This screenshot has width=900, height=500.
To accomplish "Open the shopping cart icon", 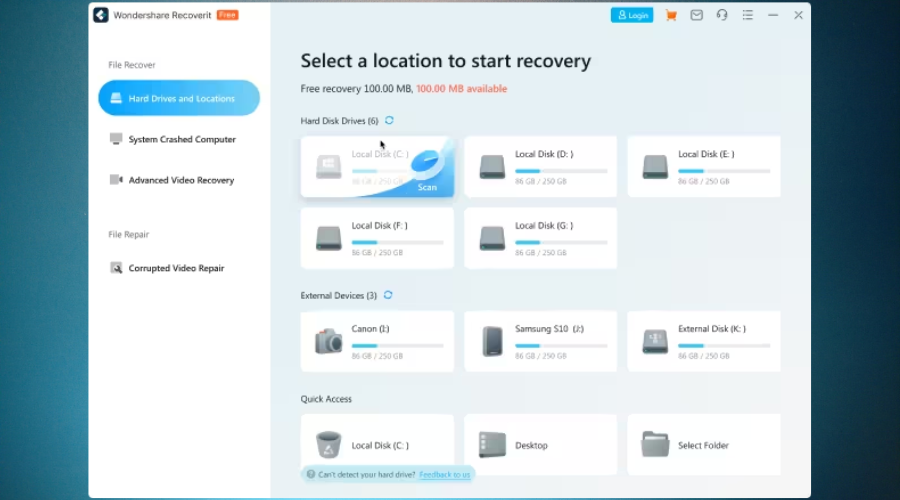I will click(x=670, y=15).
